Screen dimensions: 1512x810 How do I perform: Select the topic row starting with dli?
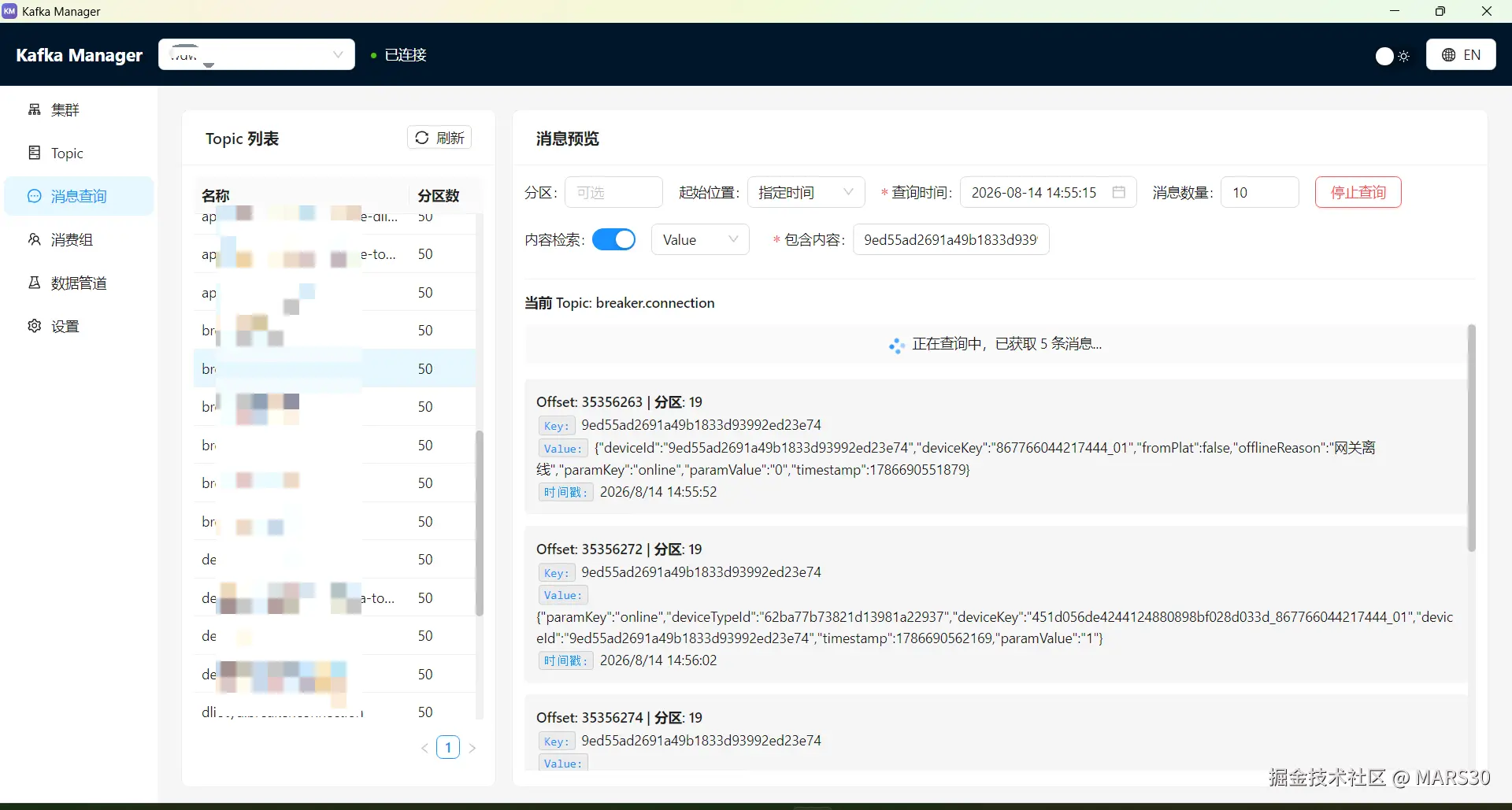point(335,712)
